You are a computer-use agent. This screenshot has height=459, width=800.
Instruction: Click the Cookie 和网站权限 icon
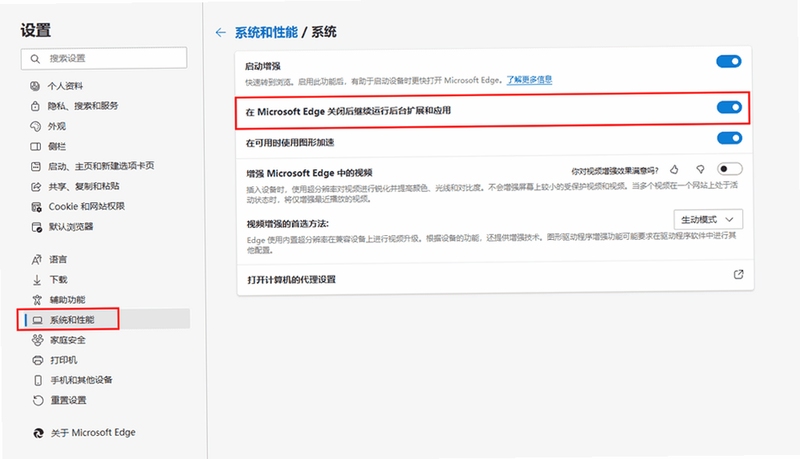tap(36, 207)
